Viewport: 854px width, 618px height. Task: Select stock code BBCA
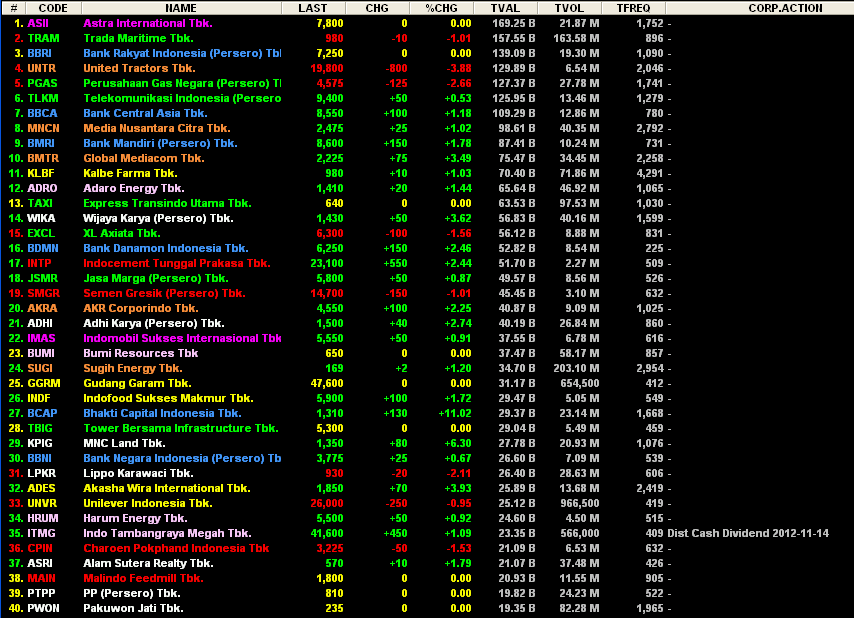pos(42,113)
